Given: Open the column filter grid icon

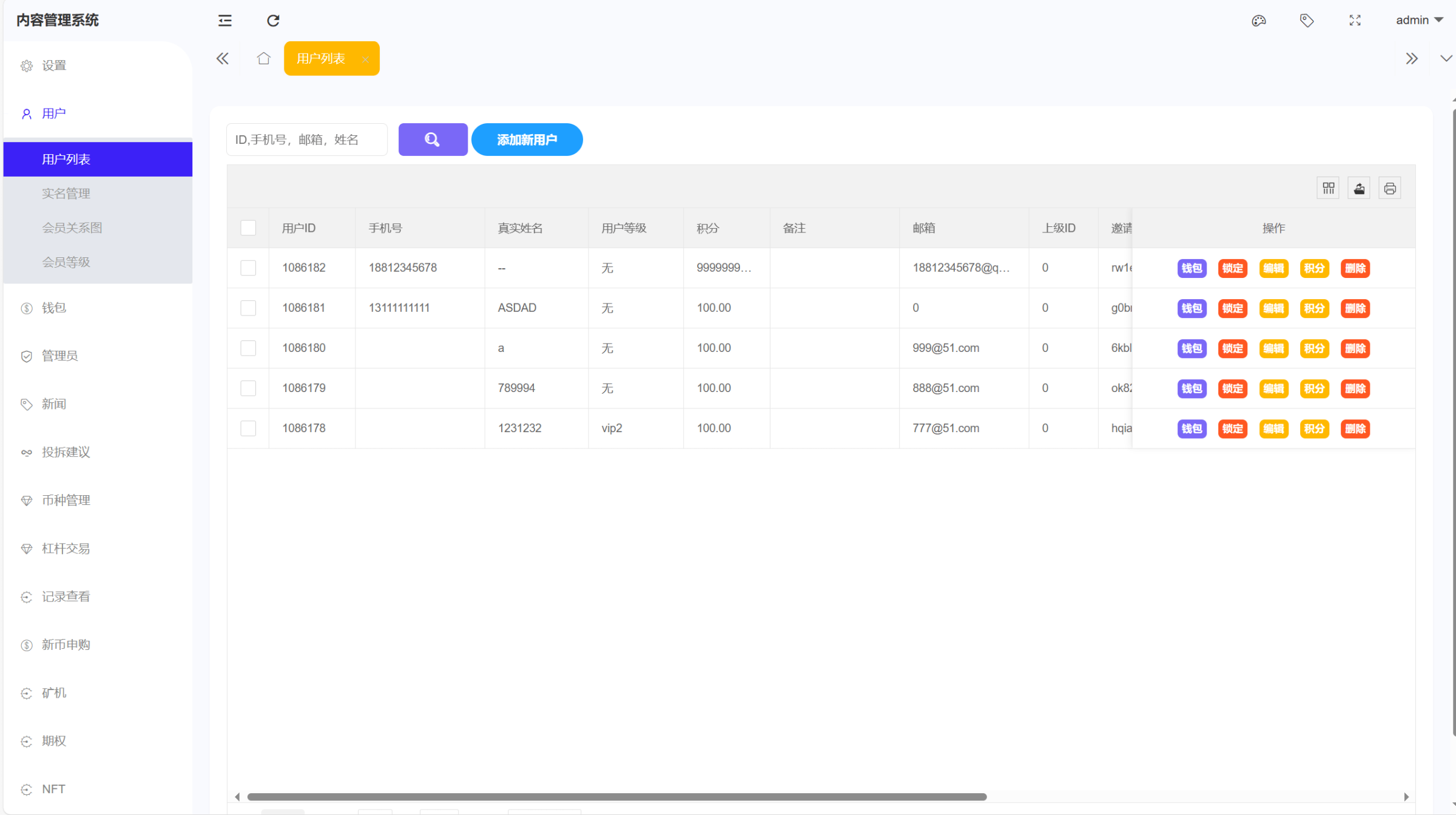Looking at the screenshot, I should 1329,189.
